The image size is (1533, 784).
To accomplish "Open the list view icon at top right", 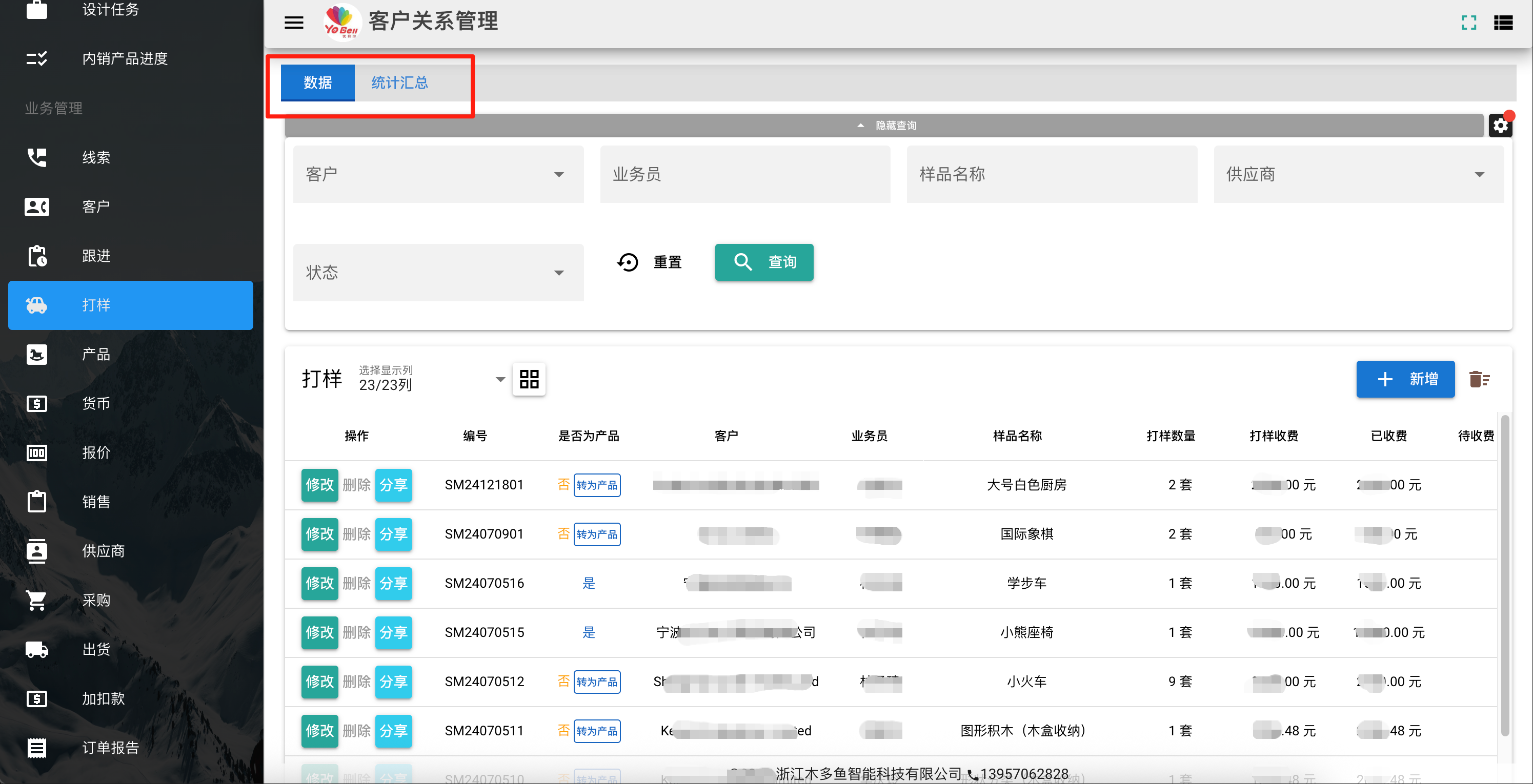I will tap(1503, 23).
